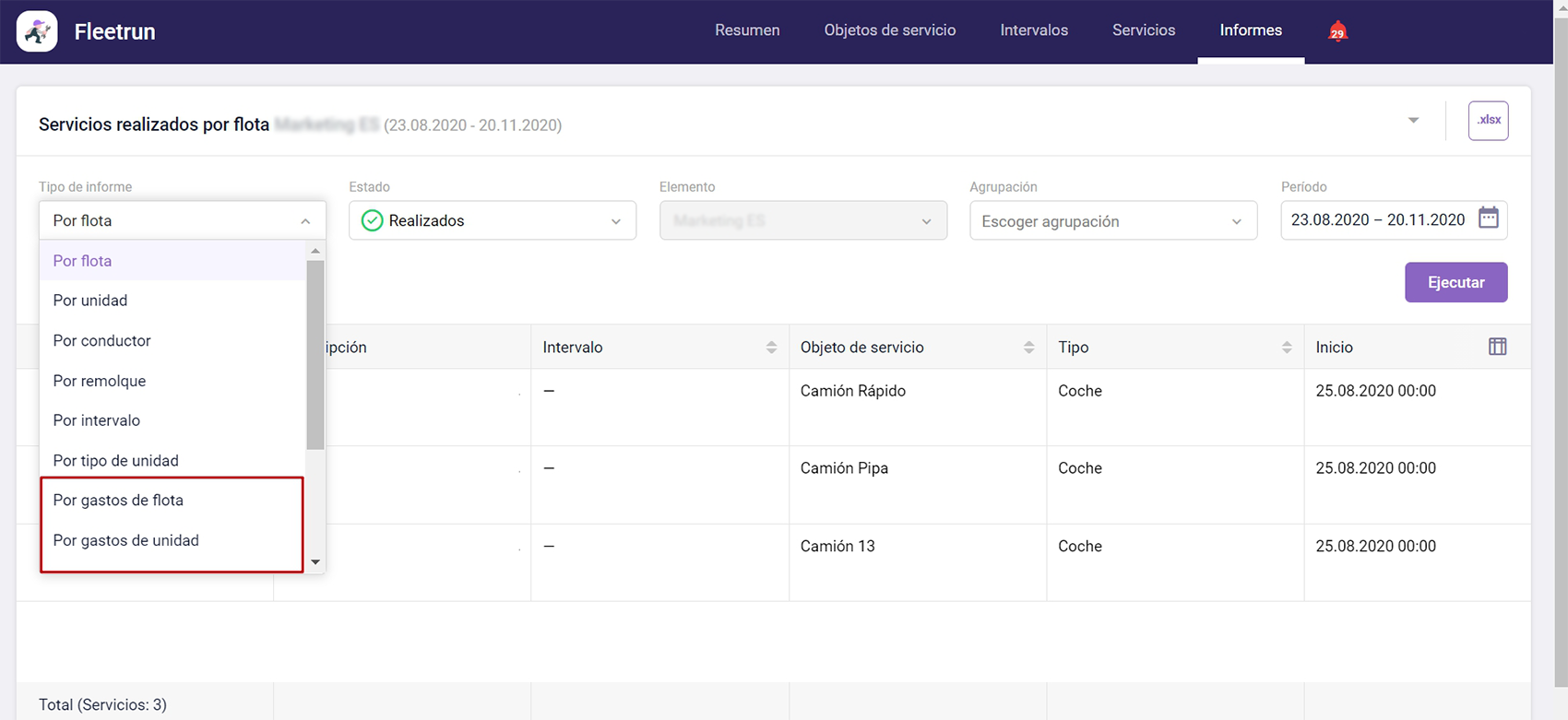
Task: Sort by the Objeto de servicio arrows
Action: pos(1028,348)
